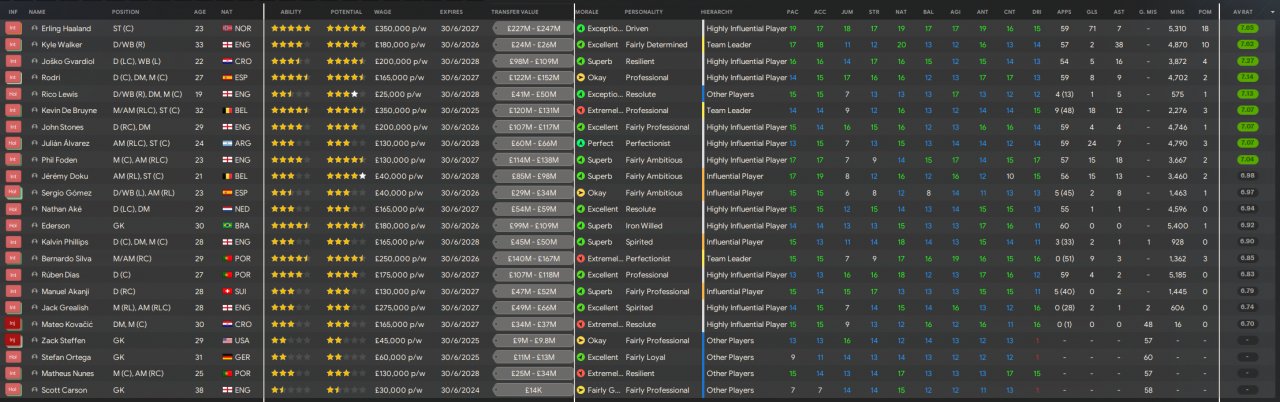Image resolution: width=1280 pixels, height=402 pixels.
Task: Click the Switzerland flag for Manuel Akanji
Action: (x=225, y=291)
